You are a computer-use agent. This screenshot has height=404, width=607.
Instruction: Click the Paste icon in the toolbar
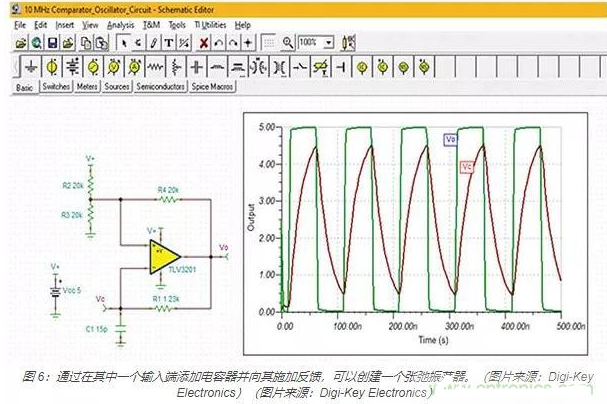pos(101,43)
